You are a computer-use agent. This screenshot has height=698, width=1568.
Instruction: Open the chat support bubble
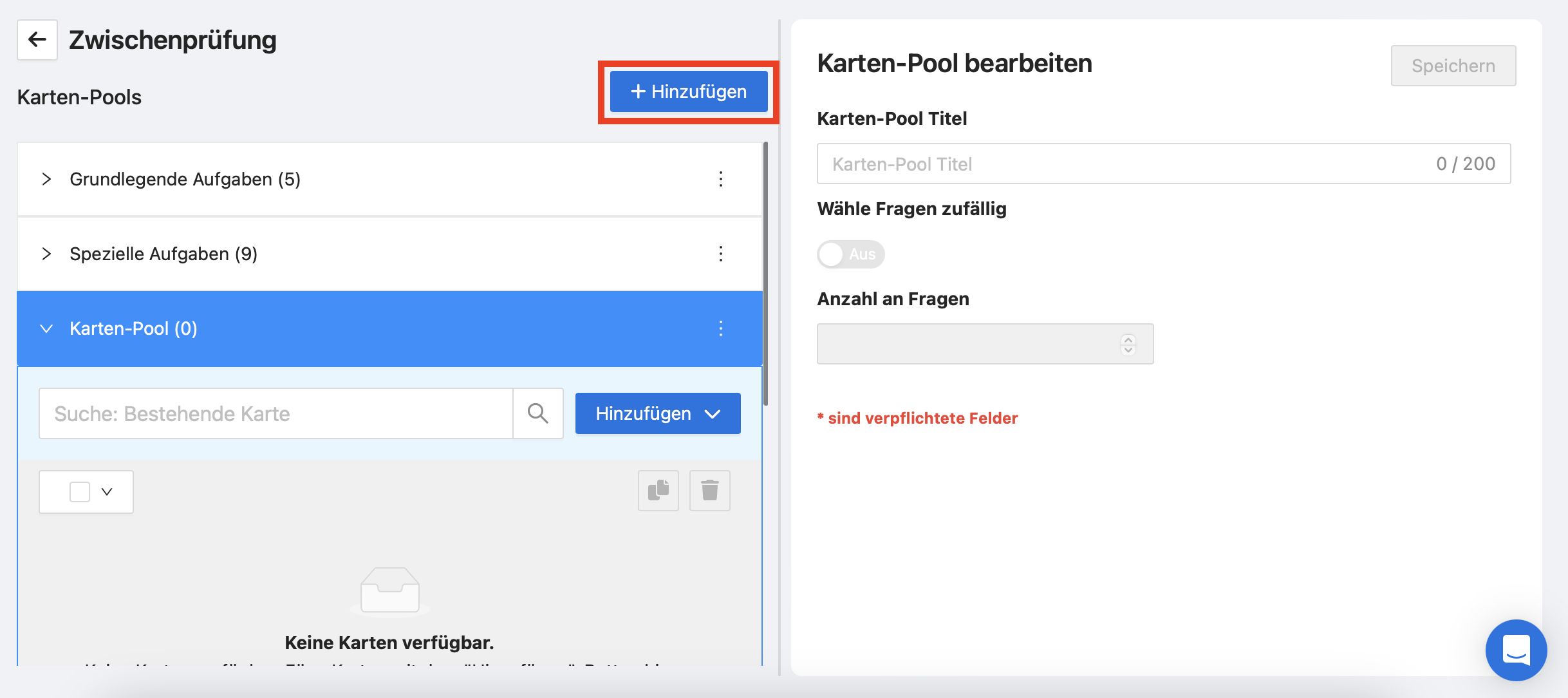(1516, 650)
